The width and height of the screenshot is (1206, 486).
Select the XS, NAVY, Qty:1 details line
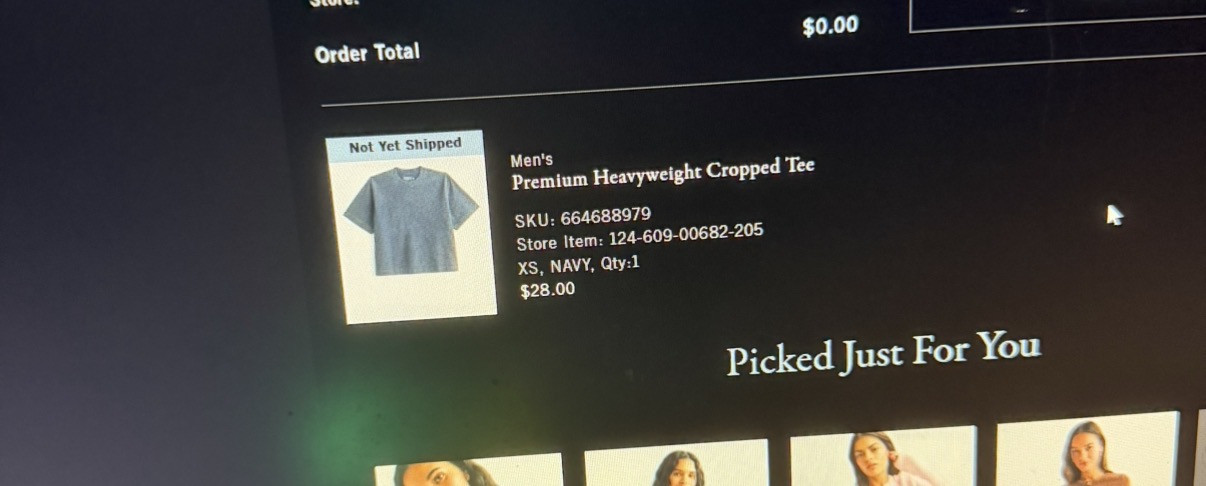click(578, 265)
